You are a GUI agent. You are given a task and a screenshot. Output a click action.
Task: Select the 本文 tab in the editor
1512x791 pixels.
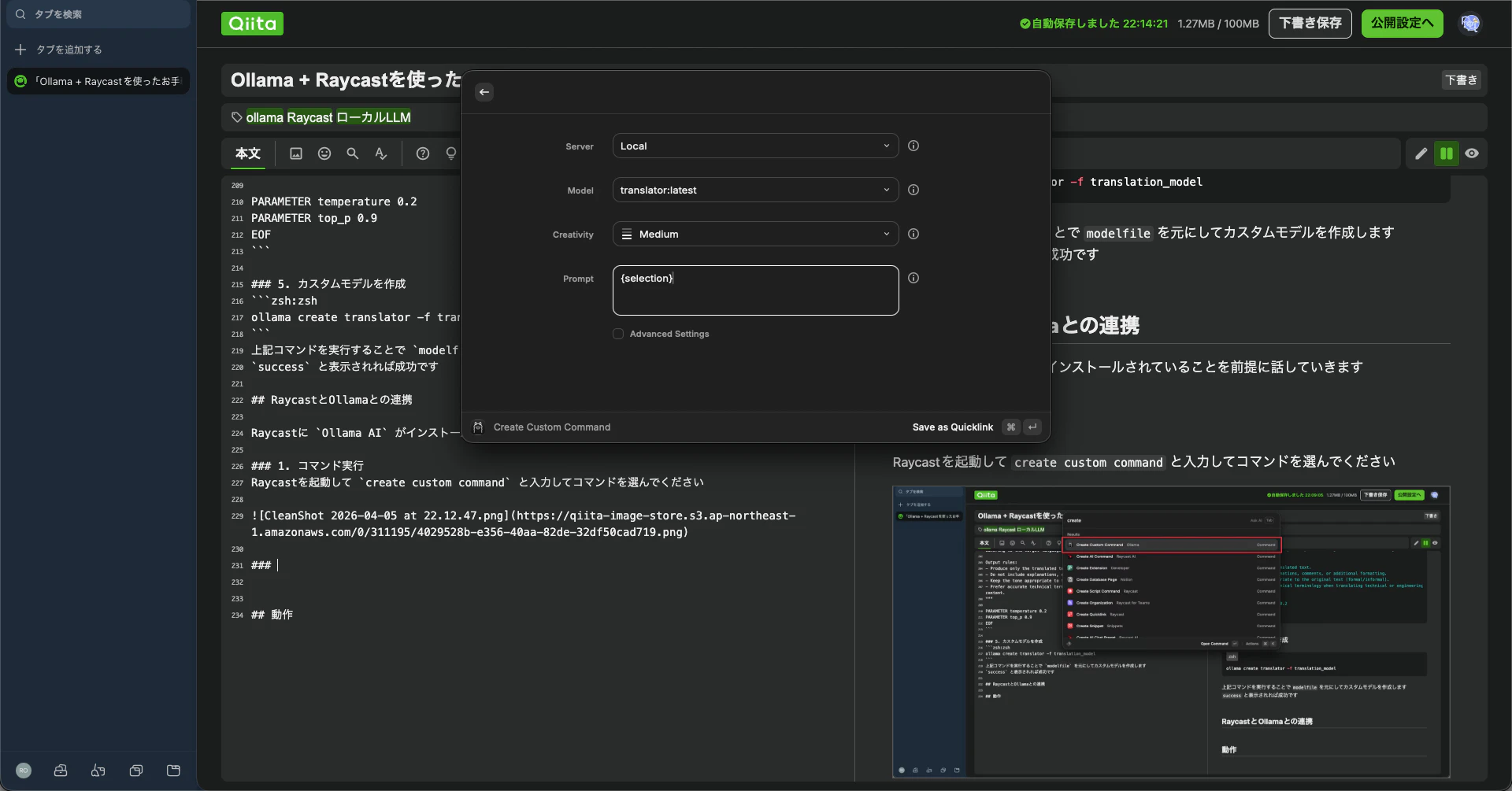coord(248,153)
